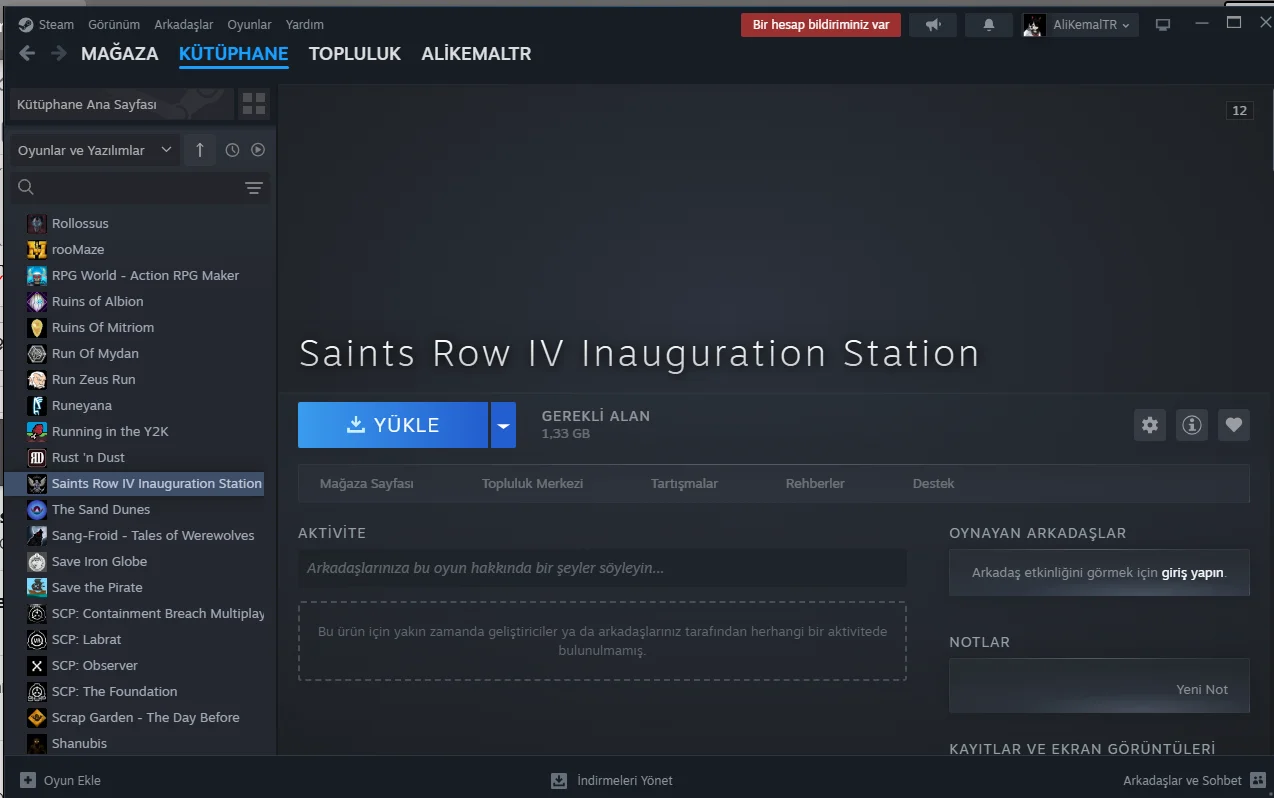Screen dimensions: 1274x798
Task: Switch to Big Picture mode monitor icon
Action: coord(1162,25)
